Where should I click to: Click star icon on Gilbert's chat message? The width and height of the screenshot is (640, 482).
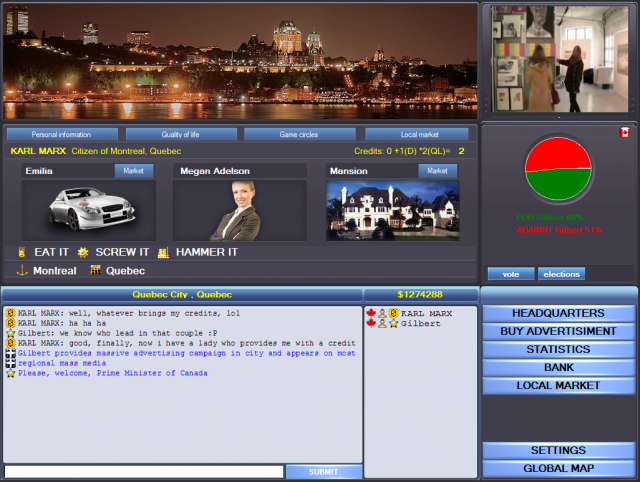pyautogui.click(x=11, y=333)
